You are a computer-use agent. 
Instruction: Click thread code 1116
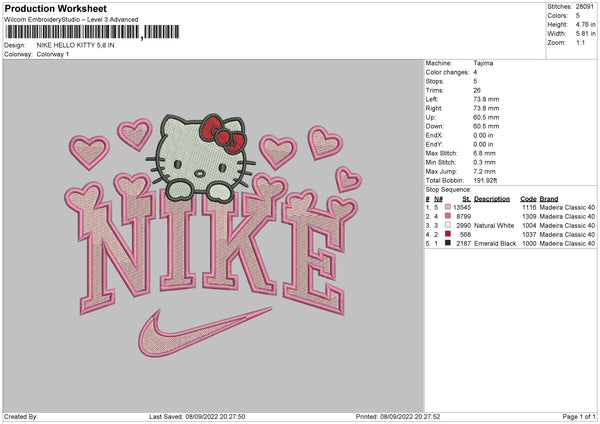click(x=529, y=207)
